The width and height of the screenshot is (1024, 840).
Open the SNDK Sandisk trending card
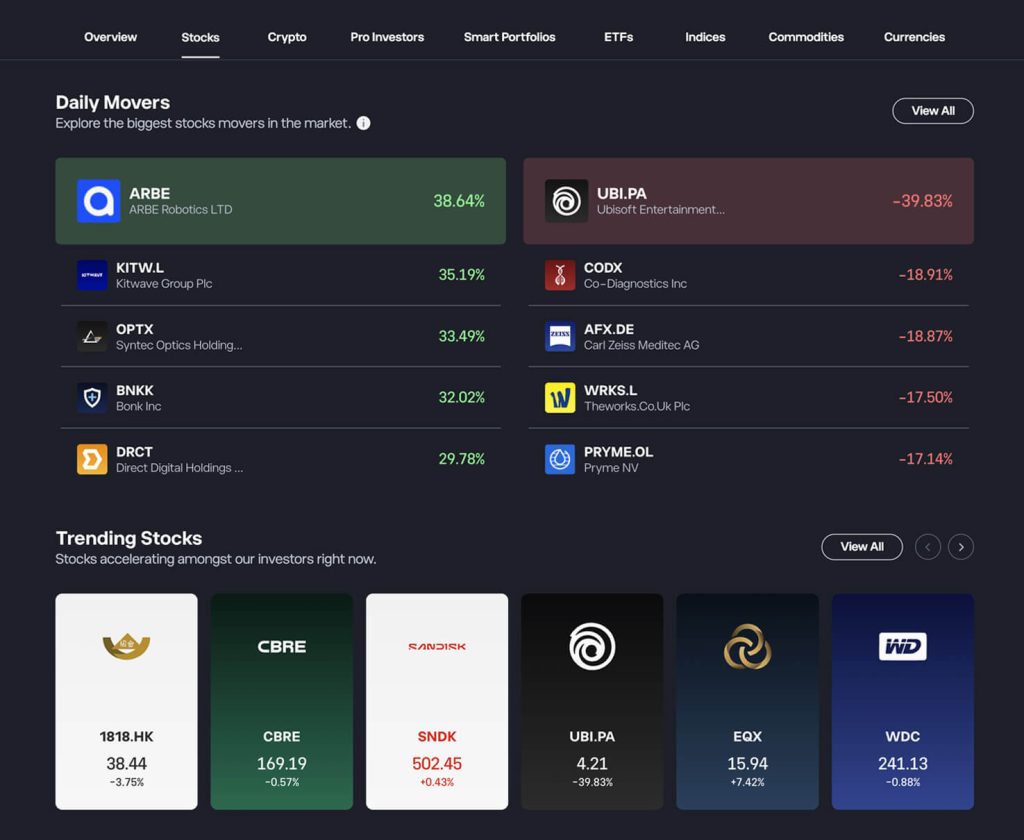pos(437,702)
